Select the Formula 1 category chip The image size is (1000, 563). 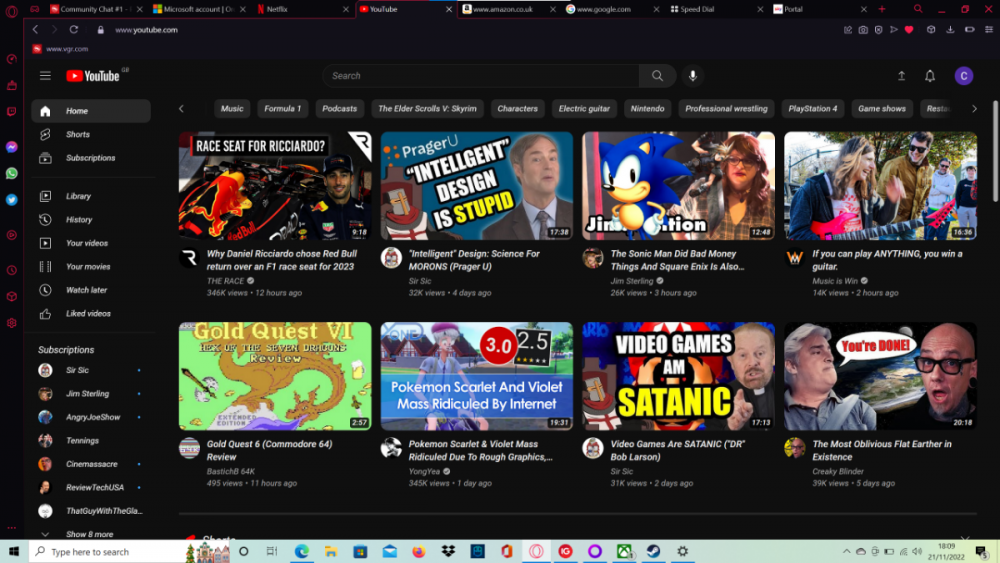tap(283, 109)
